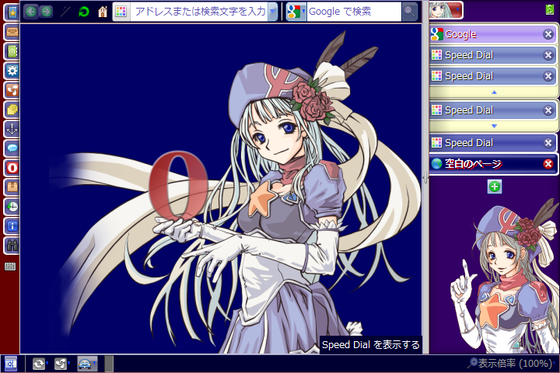
Task: Close the Google tab
Action: pos(548,34)
